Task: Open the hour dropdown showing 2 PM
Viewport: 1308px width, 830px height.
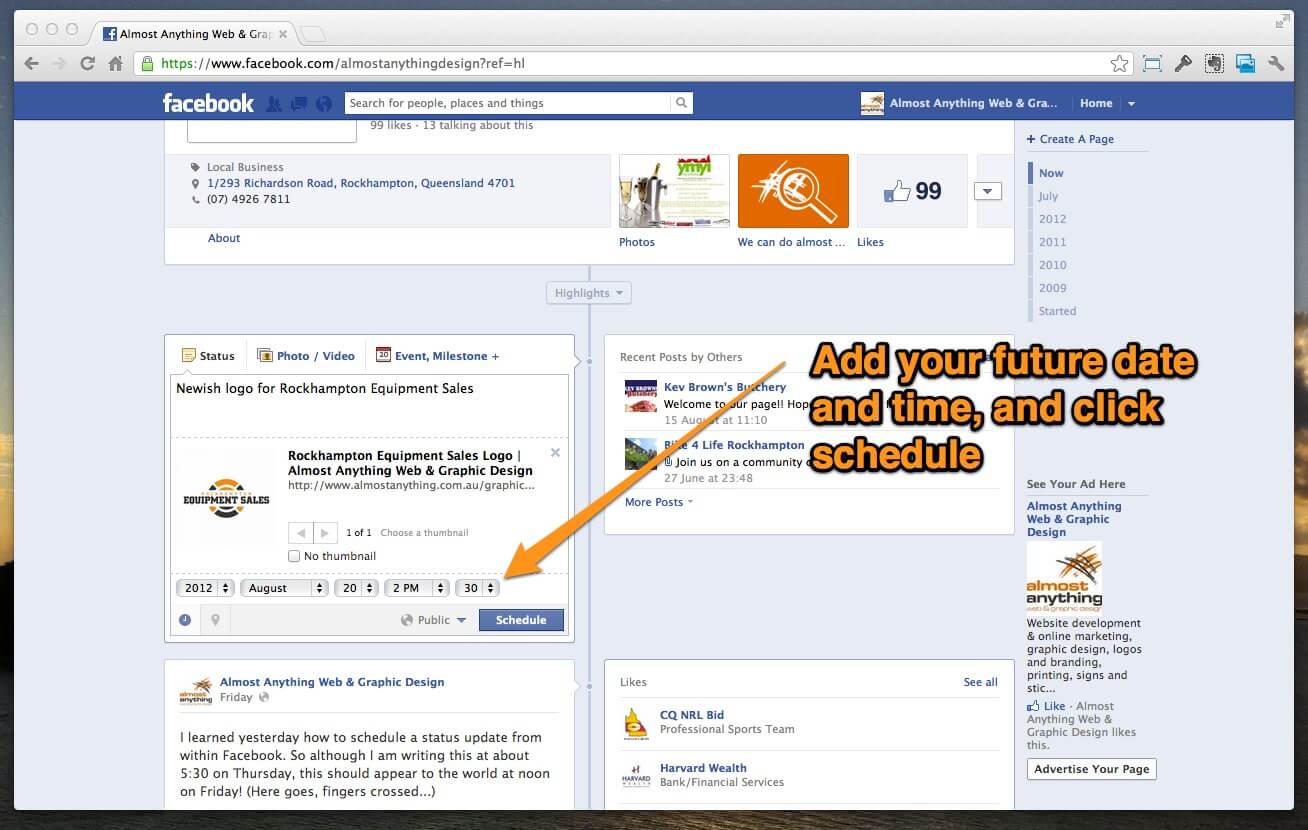Action: point(416,588)
